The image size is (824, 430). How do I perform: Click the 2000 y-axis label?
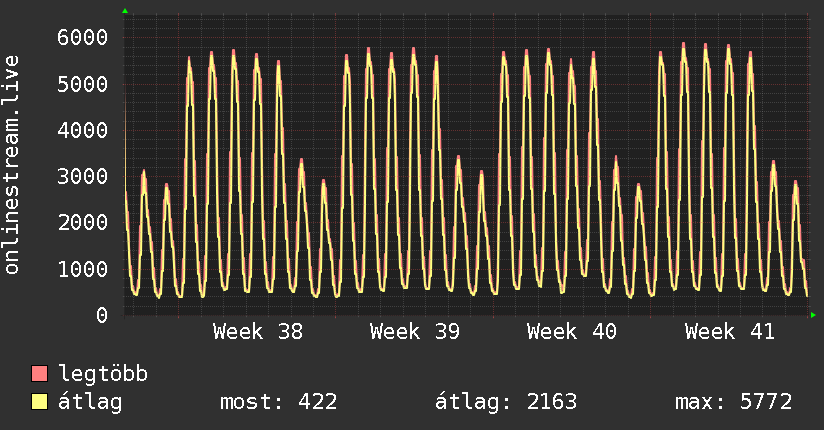pyautogui.click(x=83, y=222)
